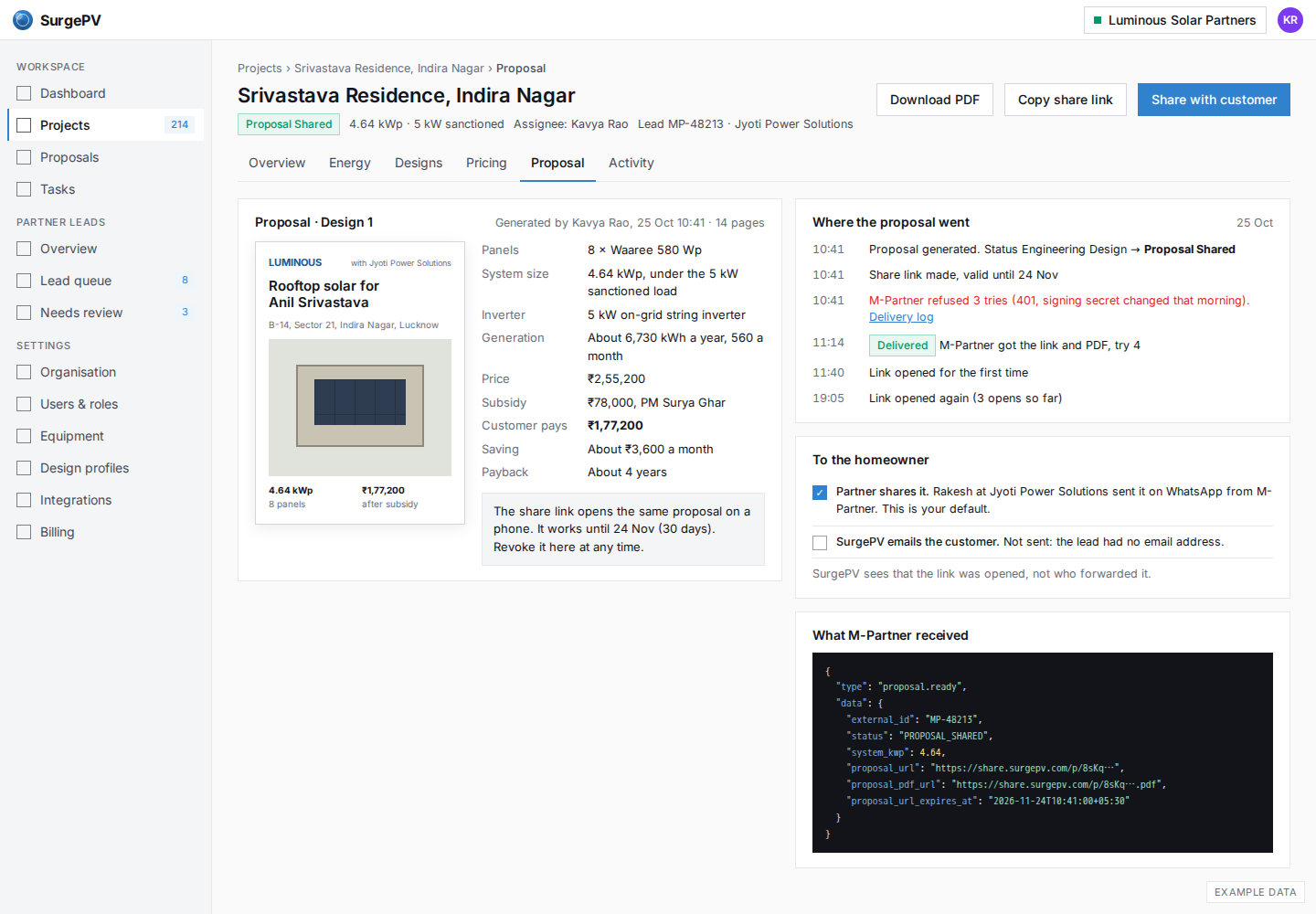Image resolution: width=1316 pixels, height=914 pixels.
Task: Switch to the Energy tab
Action: click(x=350, y=163)
